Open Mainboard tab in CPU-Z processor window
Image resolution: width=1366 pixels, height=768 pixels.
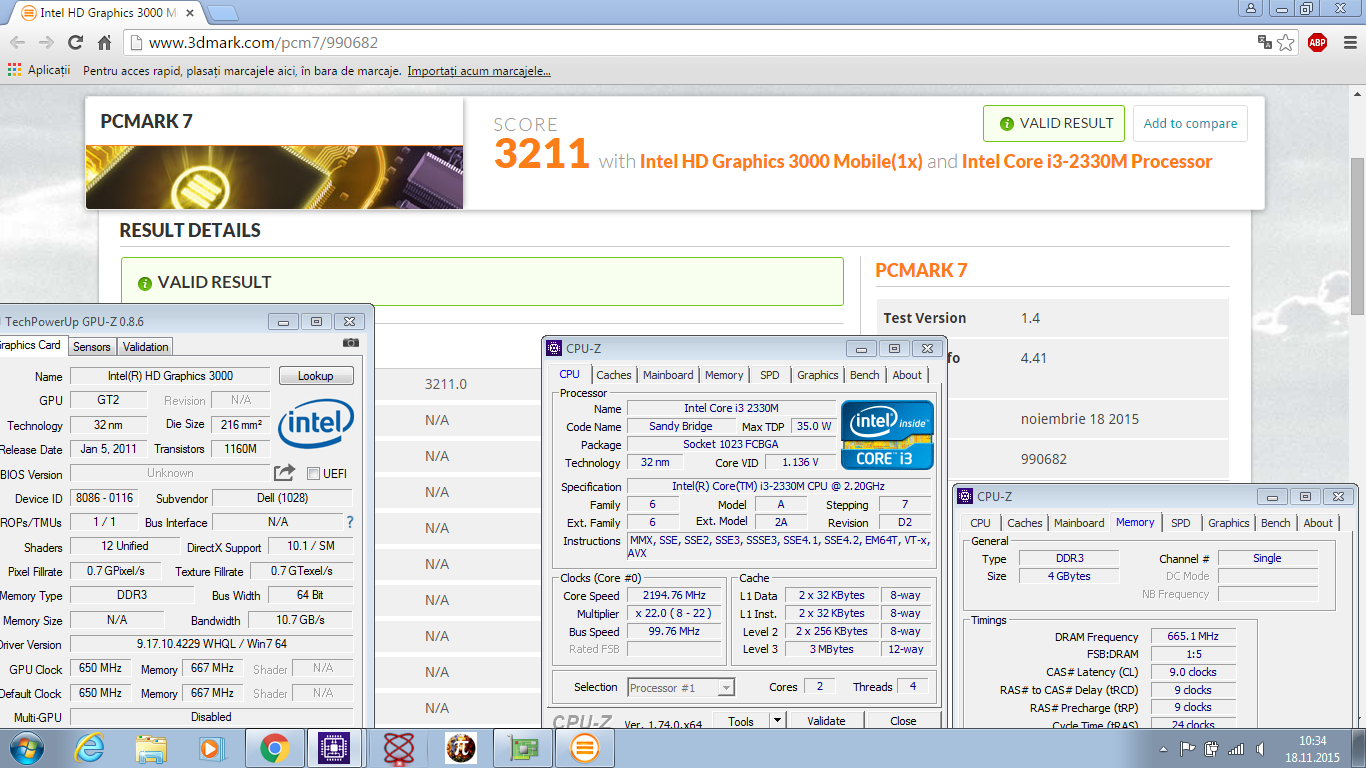(x=668, y=375)
